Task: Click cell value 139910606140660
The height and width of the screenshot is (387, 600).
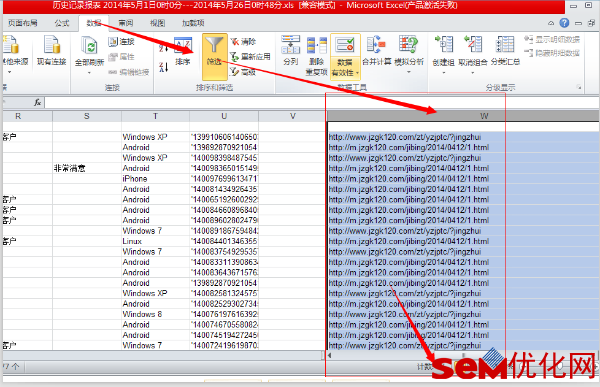Action: (224, 137)
